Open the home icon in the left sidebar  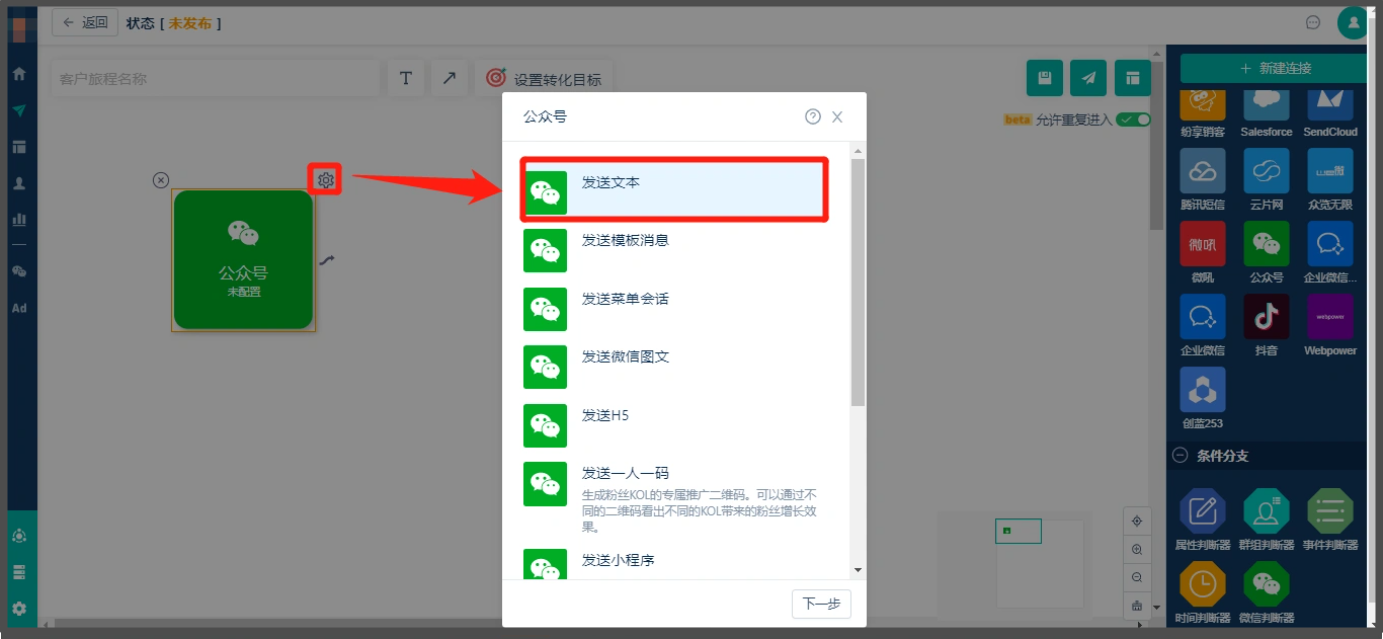click(19, 74)
